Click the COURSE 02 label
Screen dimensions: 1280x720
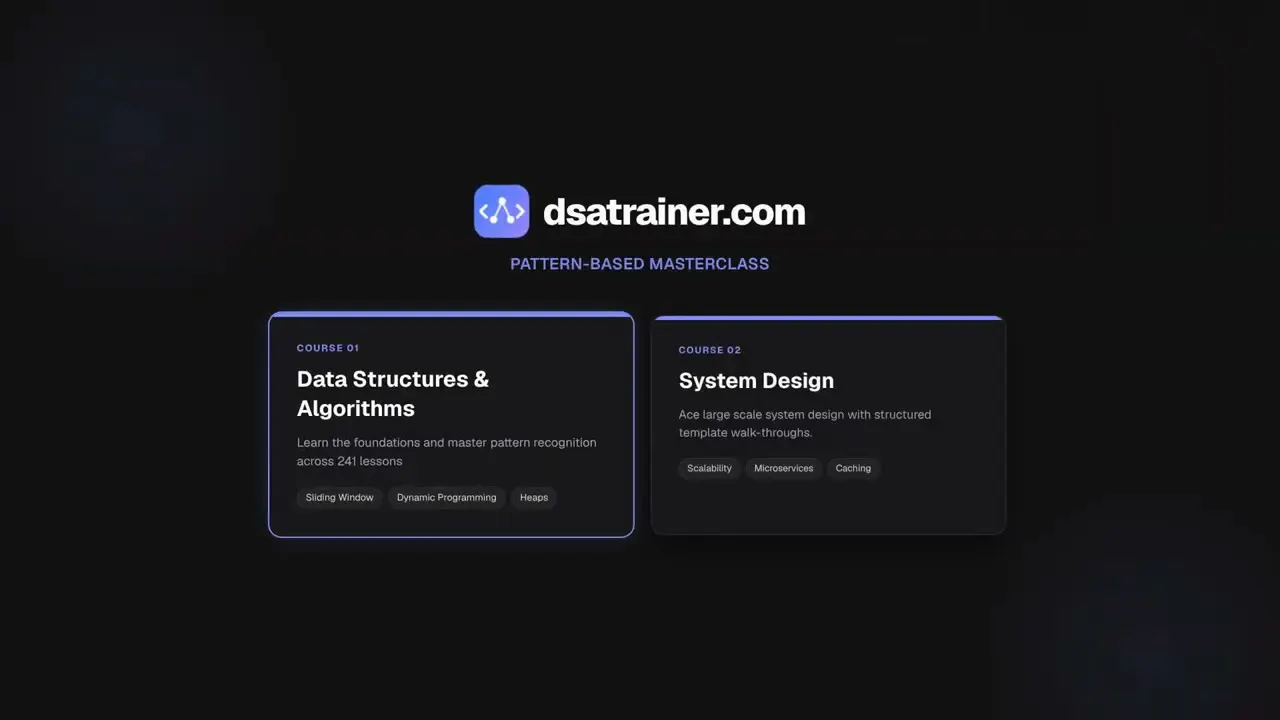pos(710,350)
